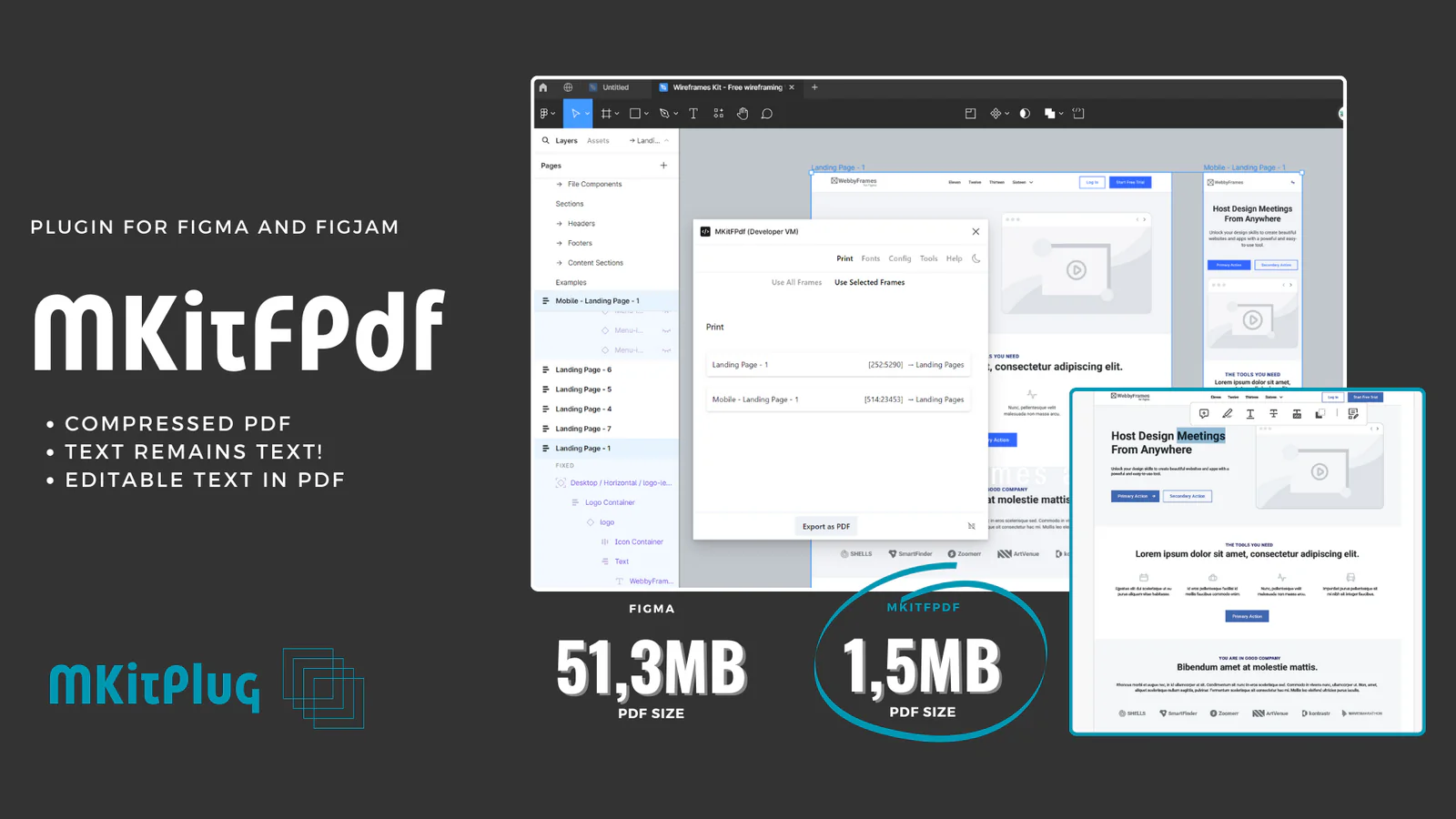The image size is (1456, 819).
Task: Select the Hand tool
Action: 743,114
